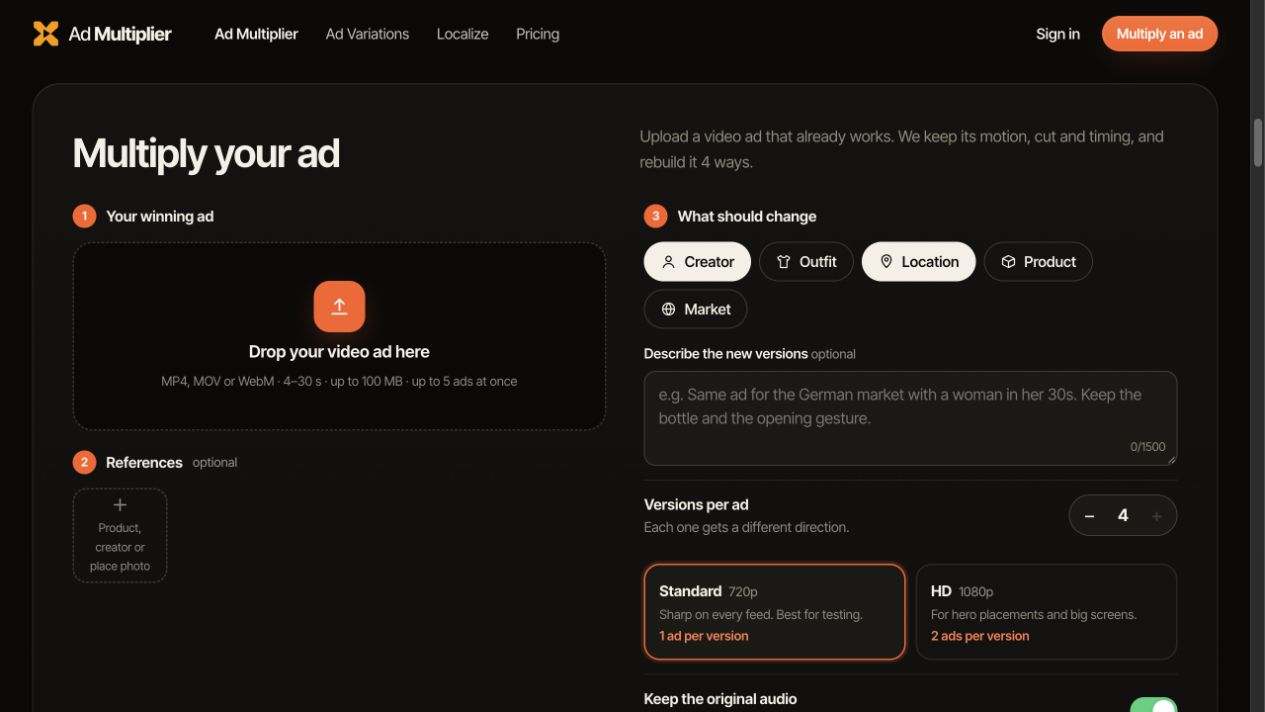
Task: Toggle the Product chip
Action: coord(1038,262)
